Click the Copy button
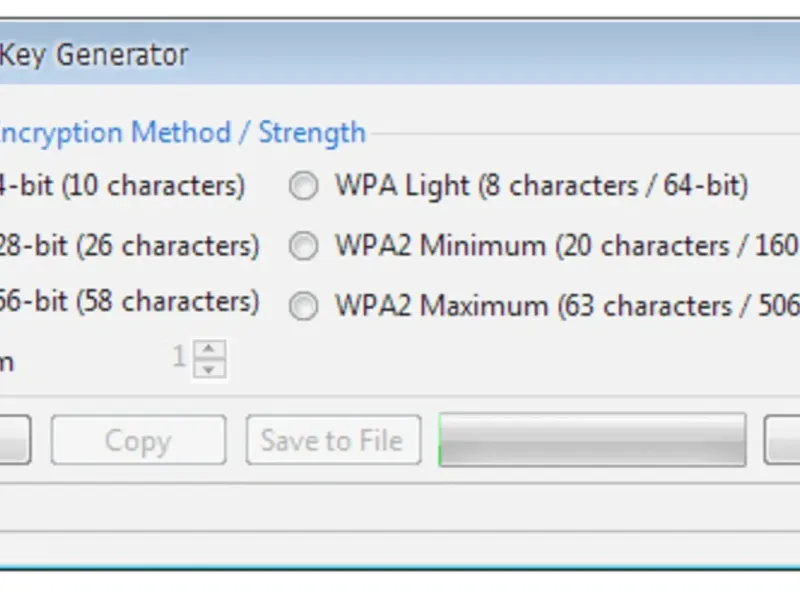 point(138,440)
